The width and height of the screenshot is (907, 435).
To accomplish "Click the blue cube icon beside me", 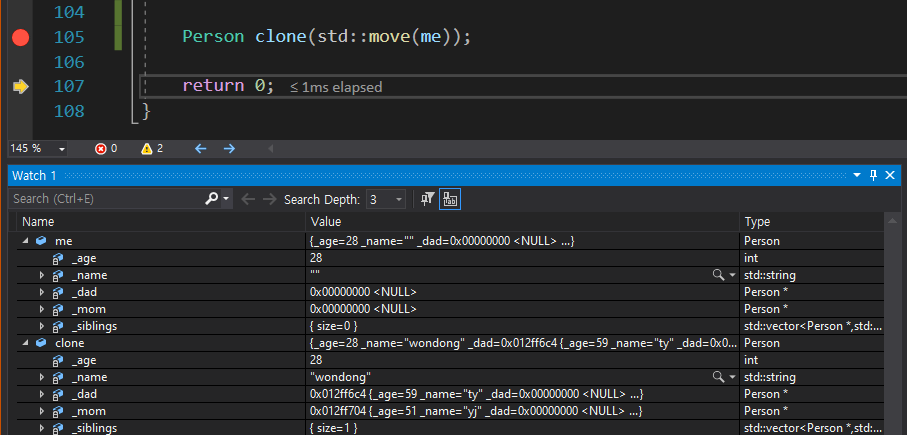I will click(40, 241).
